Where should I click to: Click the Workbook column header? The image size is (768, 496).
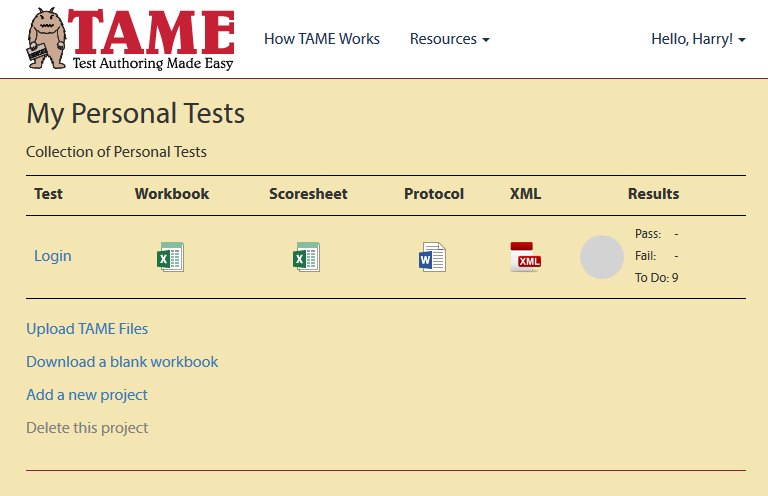(172, 194)
